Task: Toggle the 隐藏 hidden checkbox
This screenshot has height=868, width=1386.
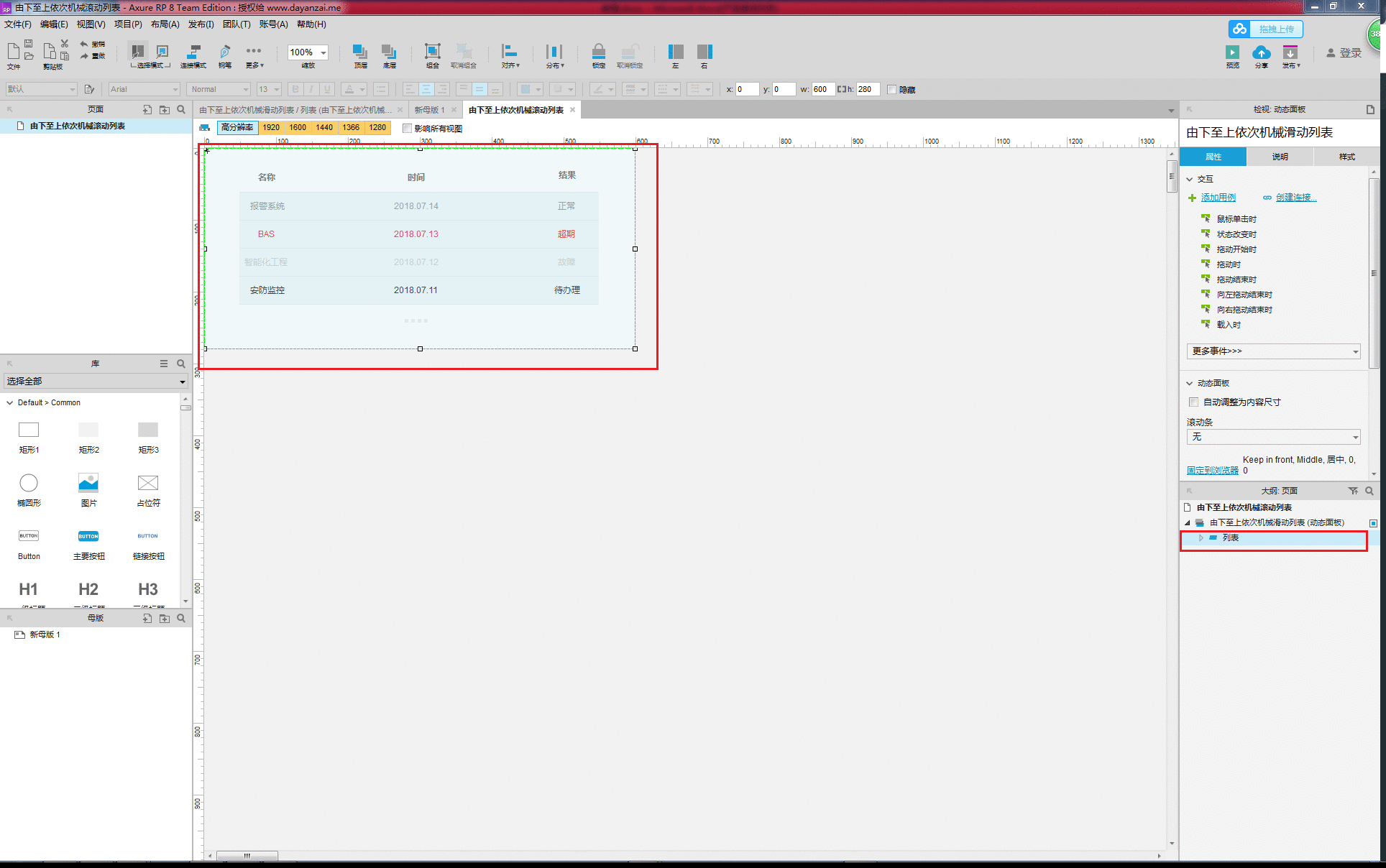Action: tap(892, 90)
